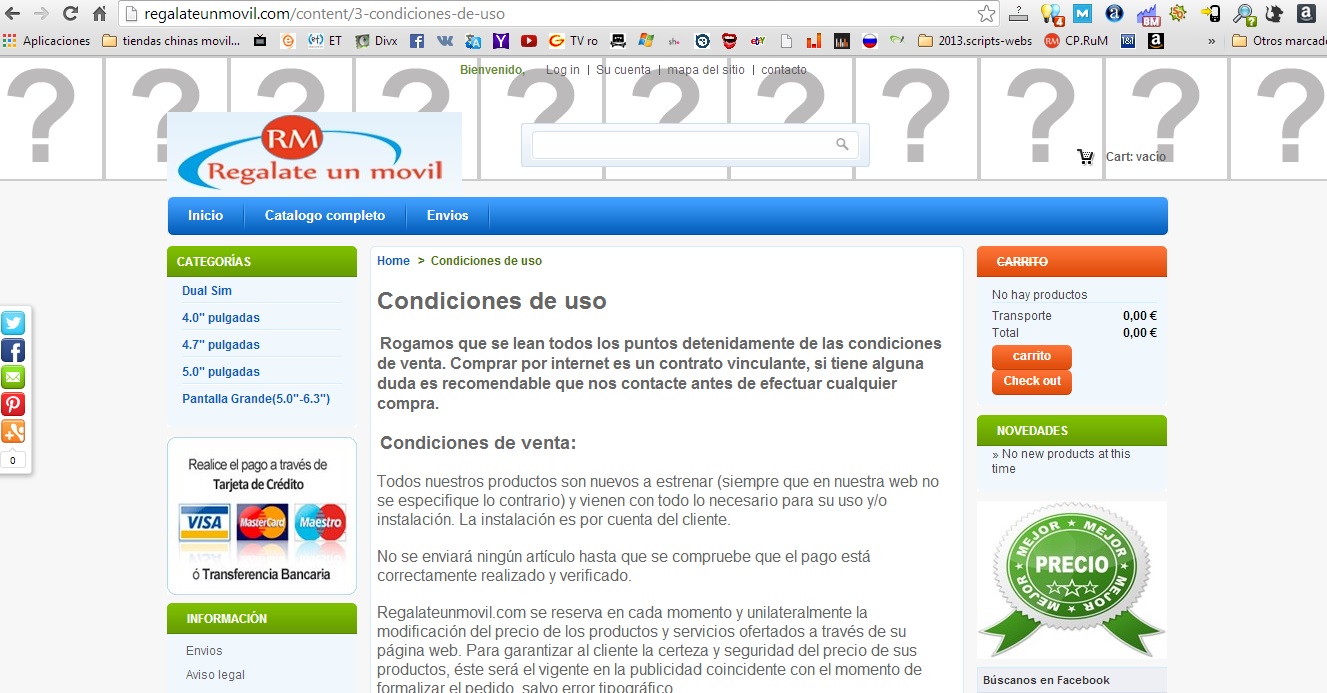Open the ET bookmark

click(x=324, y=41)
